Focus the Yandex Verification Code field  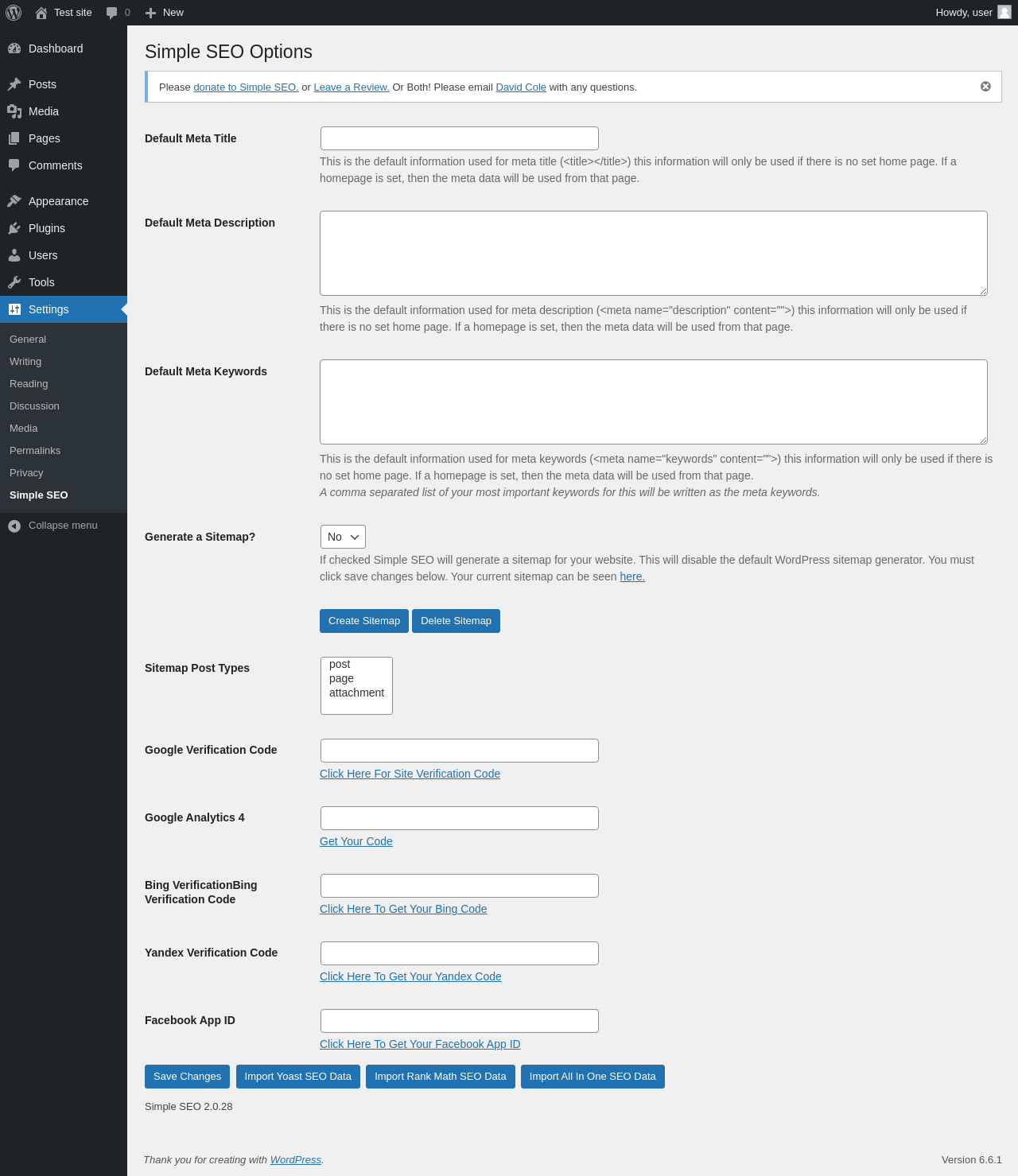tap(460, 953)
